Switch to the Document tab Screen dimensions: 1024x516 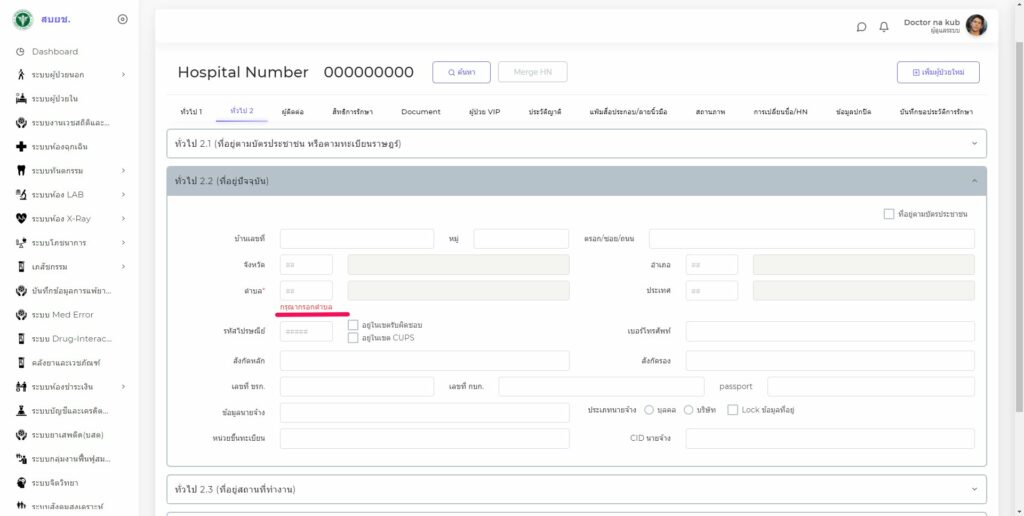(x=421, y=112)
